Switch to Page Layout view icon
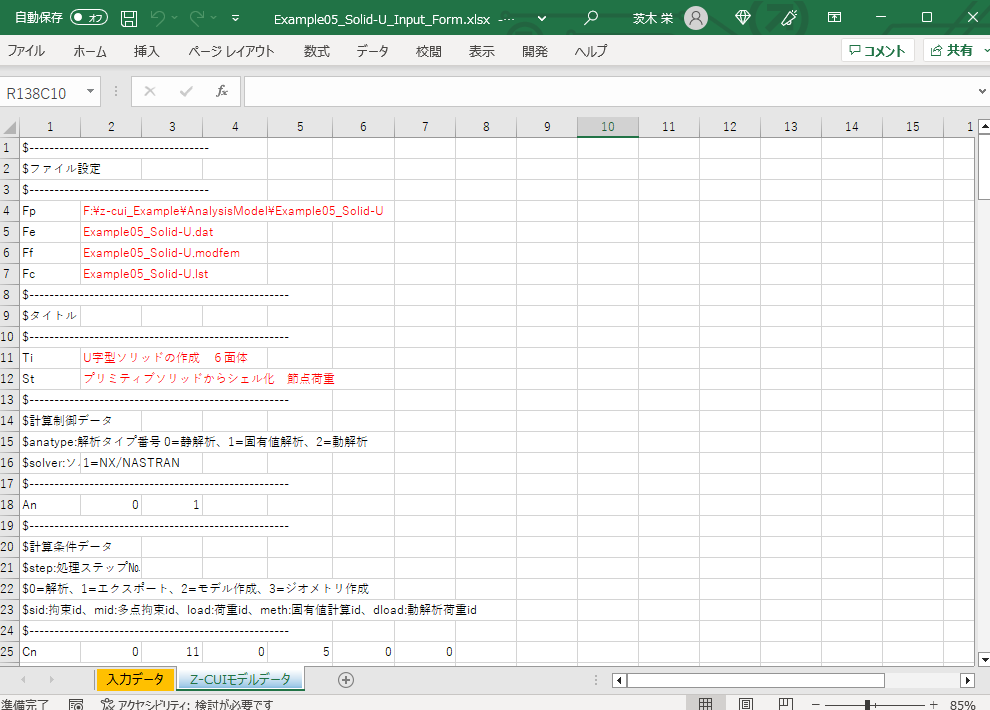The height and width of the screenshot is (710, 990). click(x=745, y=703)
